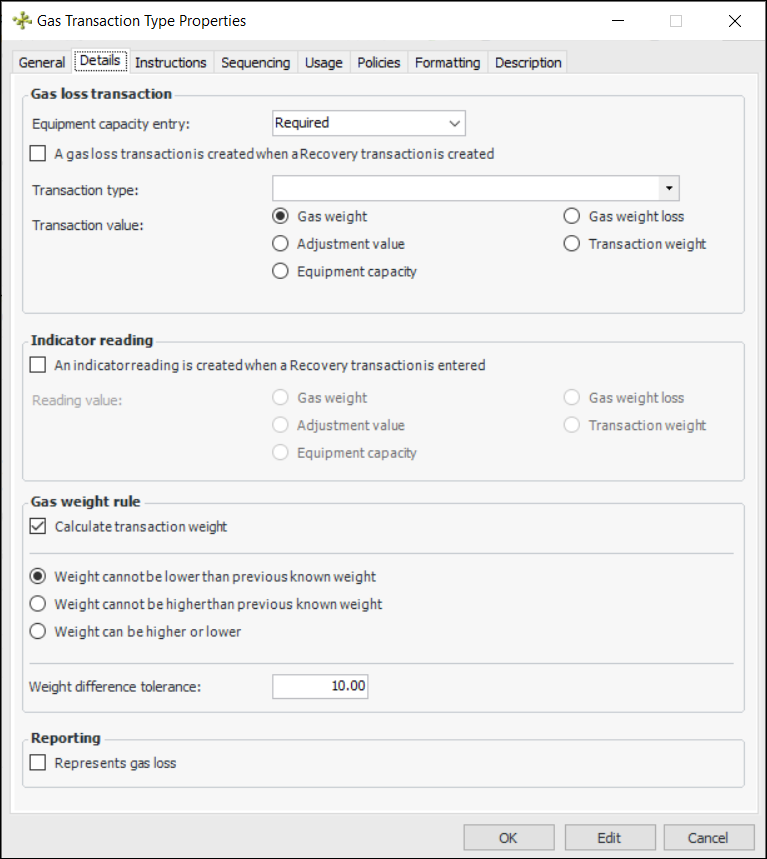The image size is (767, 859).
Task: Expand the Transaction type dropdown arrow
Action: click(x=668, y=188)
